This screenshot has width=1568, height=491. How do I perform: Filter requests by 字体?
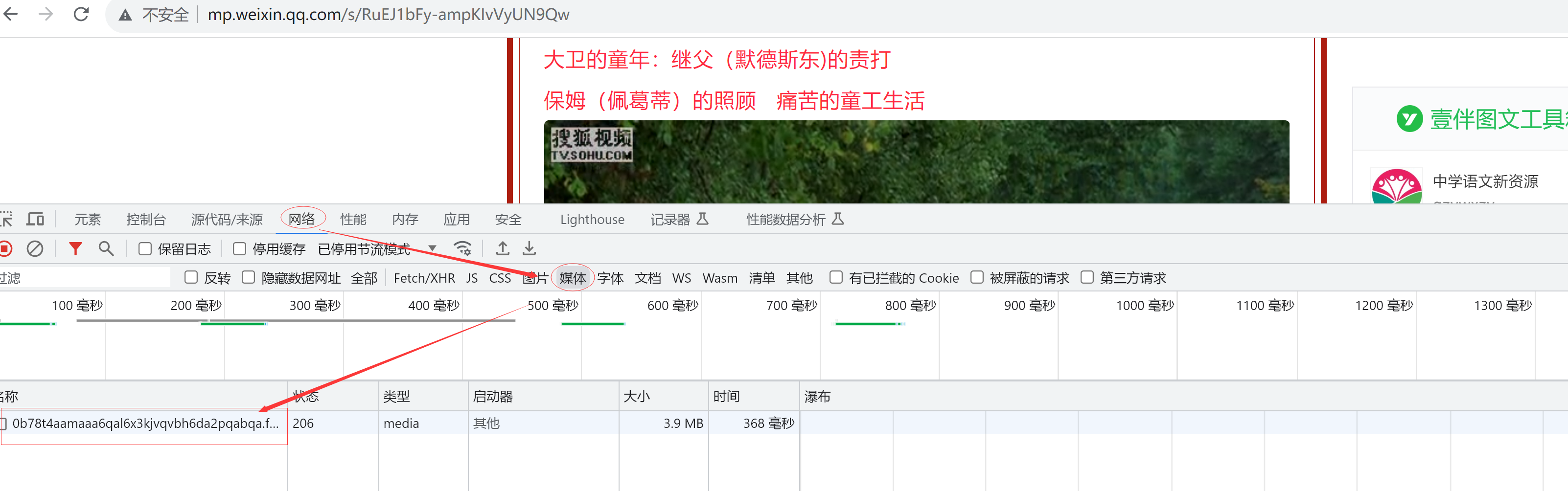[611, 278]
